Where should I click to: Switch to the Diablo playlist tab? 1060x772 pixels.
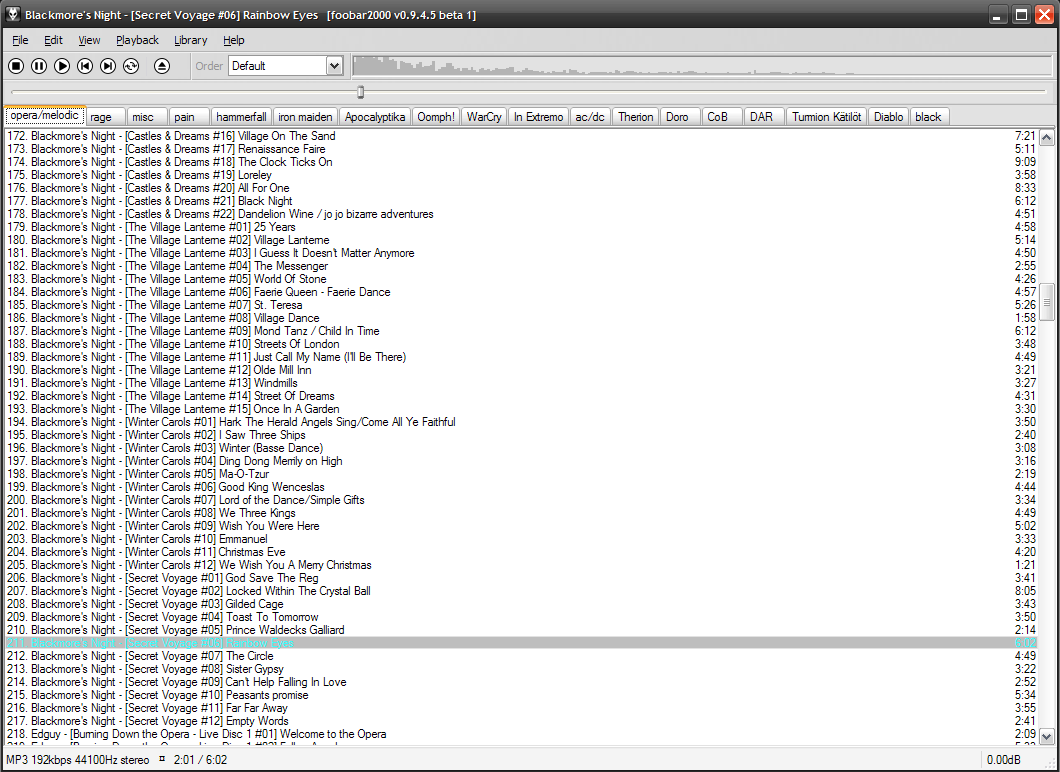[x=888, y=117]
